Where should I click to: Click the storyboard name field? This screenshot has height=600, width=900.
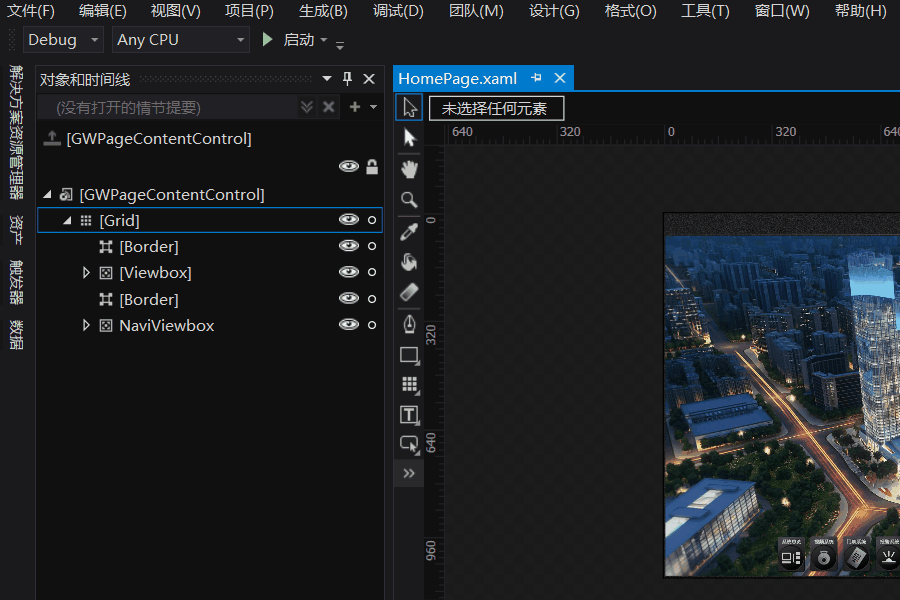click(166, 107)
